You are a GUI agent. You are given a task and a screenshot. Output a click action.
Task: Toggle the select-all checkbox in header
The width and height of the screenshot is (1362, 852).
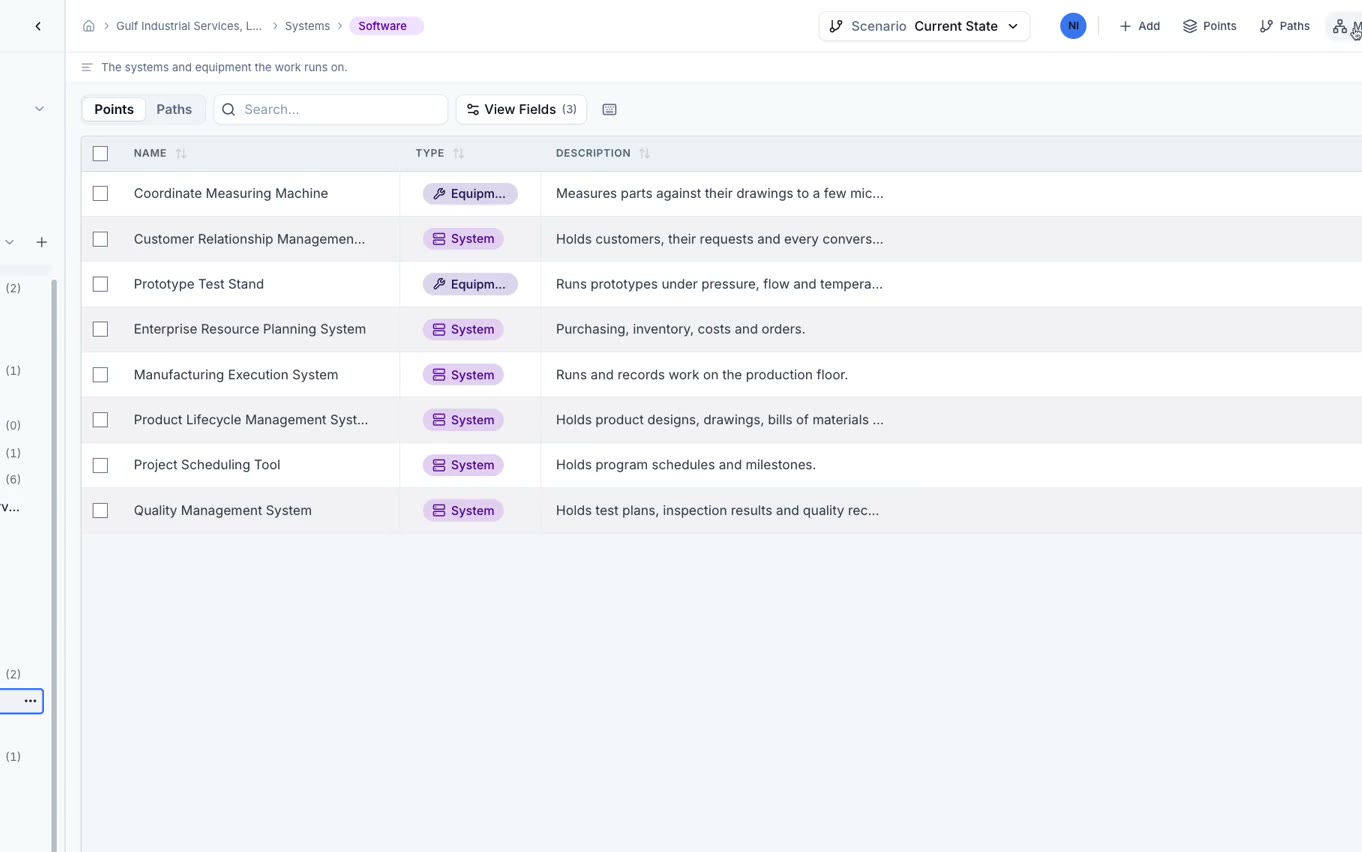click(x=100, y=153)
